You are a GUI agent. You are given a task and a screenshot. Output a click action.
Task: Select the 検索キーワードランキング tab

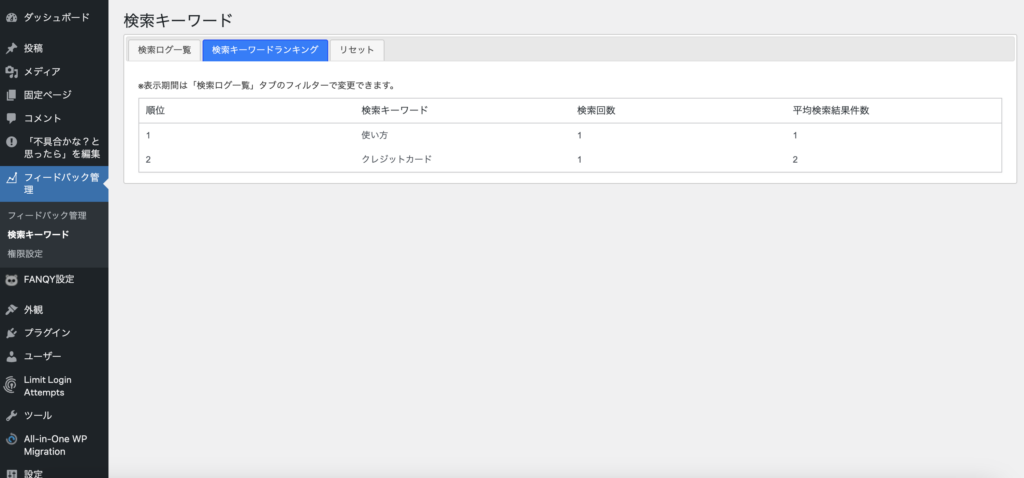265,50
